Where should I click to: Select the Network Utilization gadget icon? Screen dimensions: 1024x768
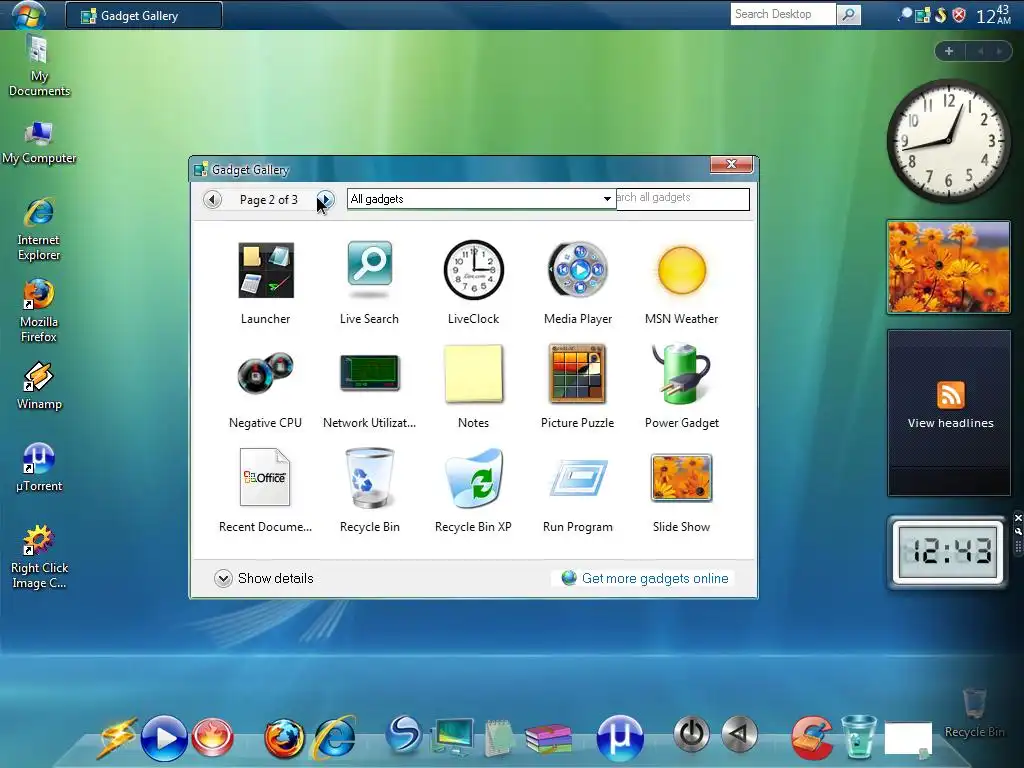click(370, 373)
